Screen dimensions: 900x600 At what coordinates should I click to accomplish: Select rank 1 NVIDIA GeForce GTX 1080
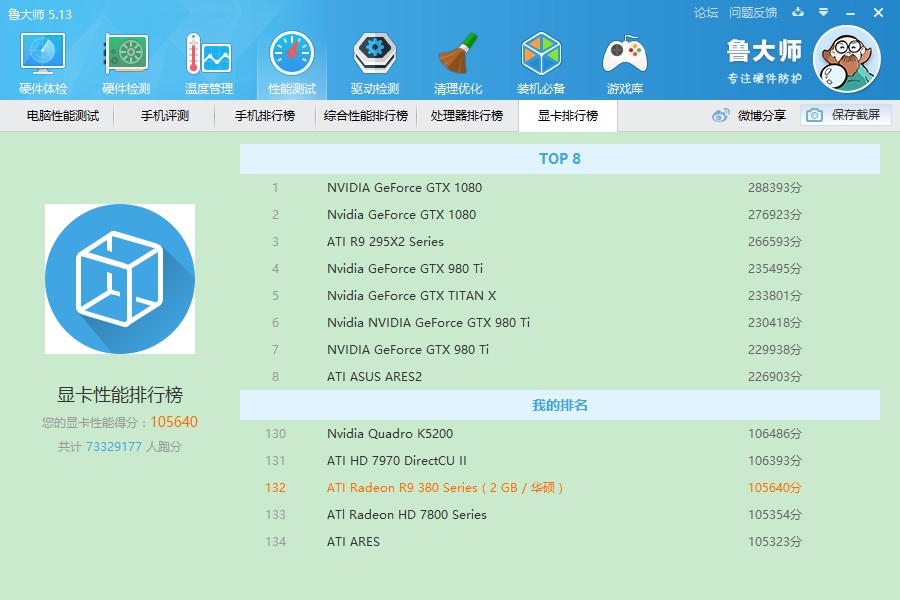(560, 188)
